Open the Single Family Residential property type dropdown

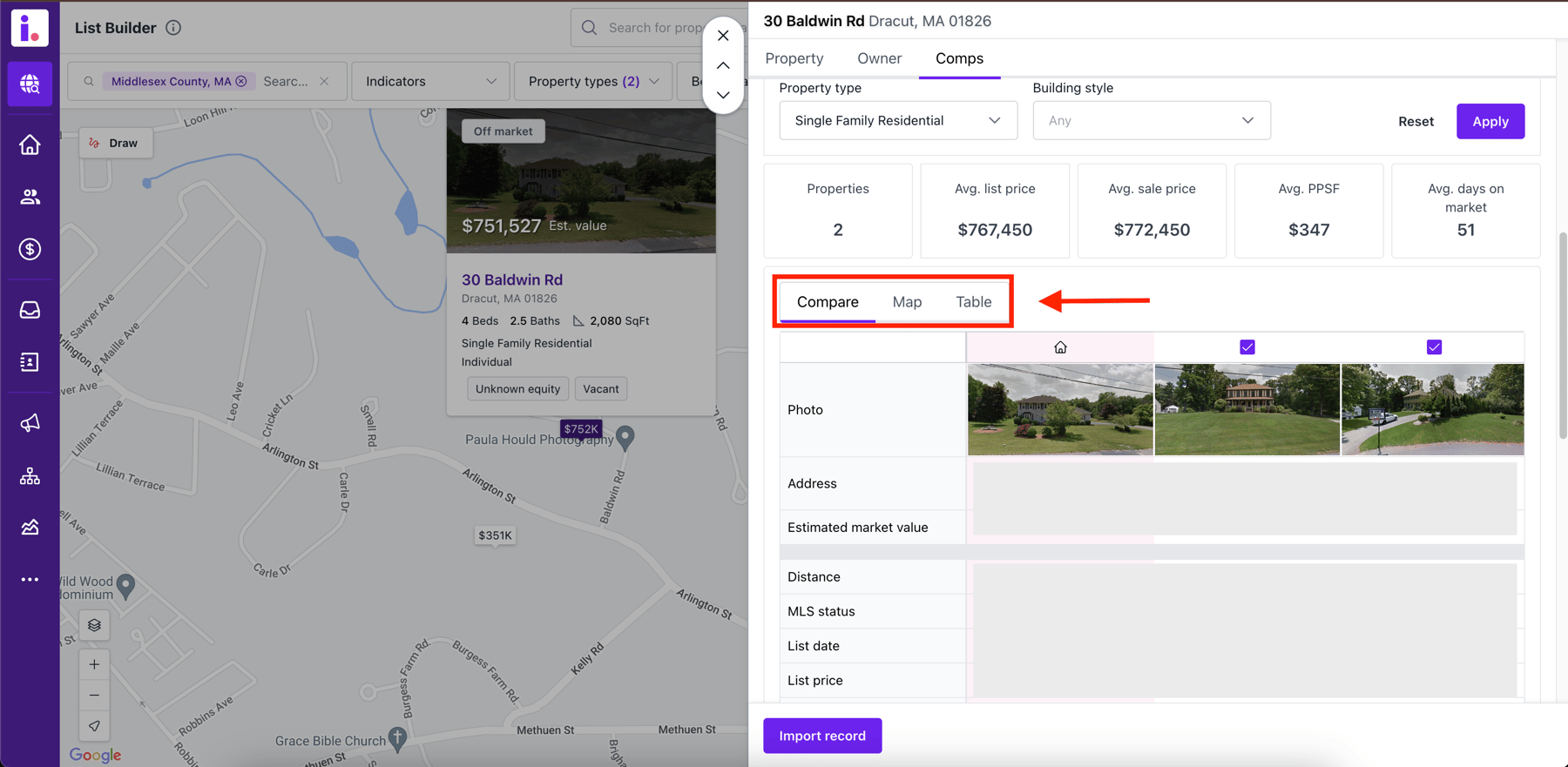point(898,120)
